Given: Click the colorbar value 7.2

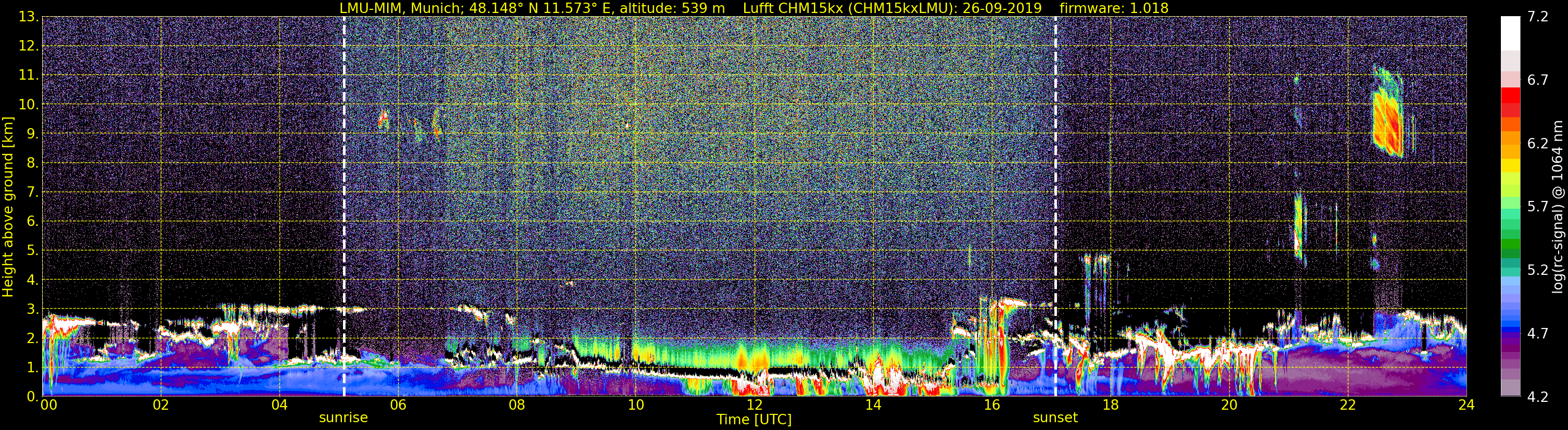Looking at the screenshot, I should pos(1538,17).
